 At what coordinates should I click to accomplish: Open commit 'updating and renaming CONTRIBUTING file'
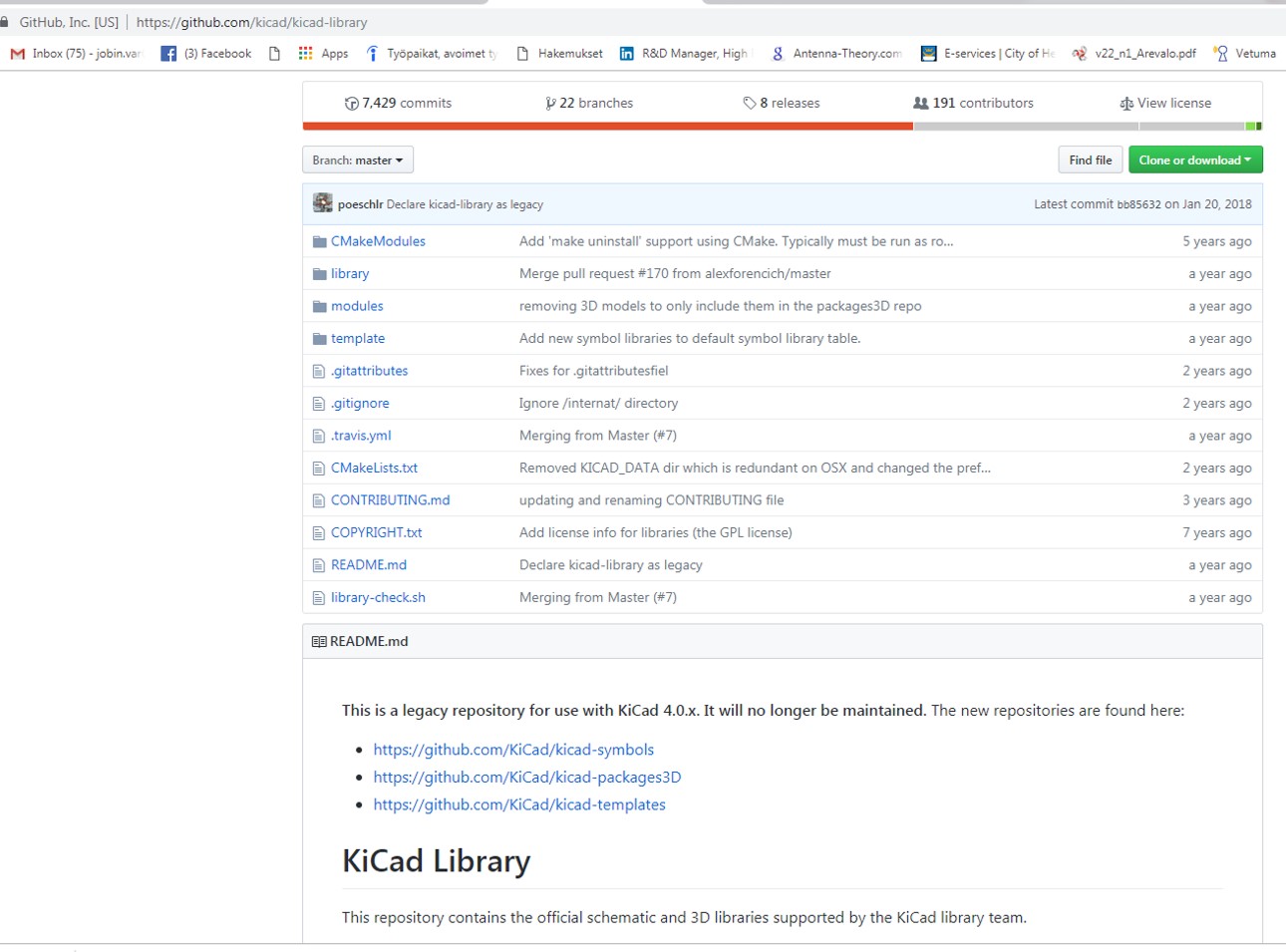[651, 500]
